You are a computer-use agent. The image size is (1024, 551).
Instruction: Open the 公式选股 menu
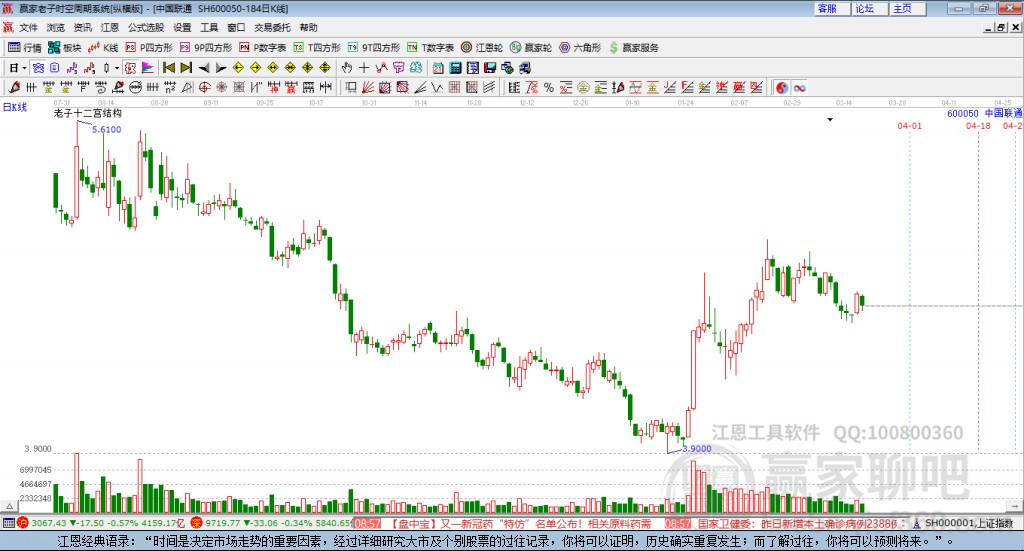coord(146,27)
